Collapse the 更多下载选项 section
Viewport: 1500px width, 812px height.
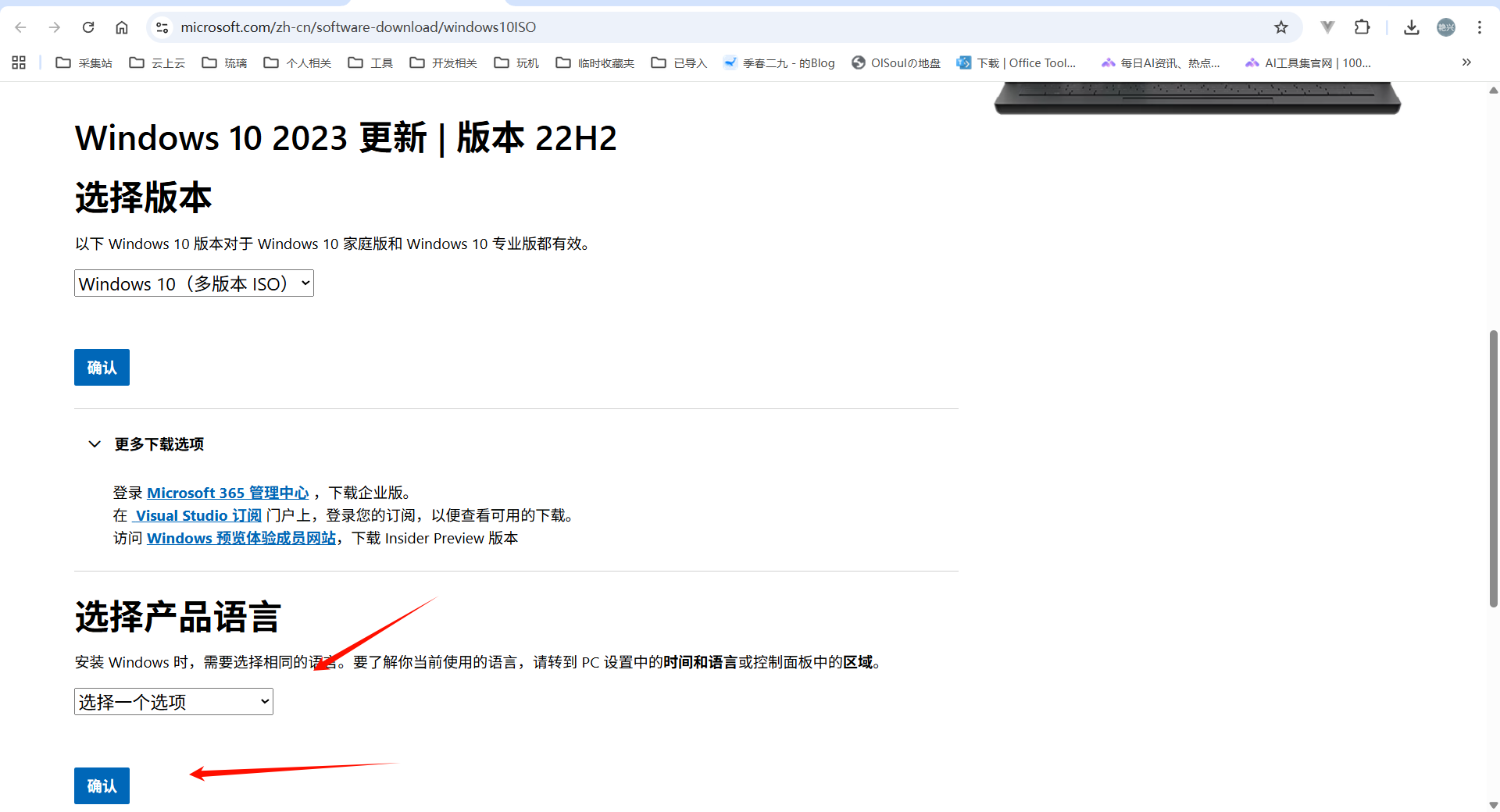95,444
